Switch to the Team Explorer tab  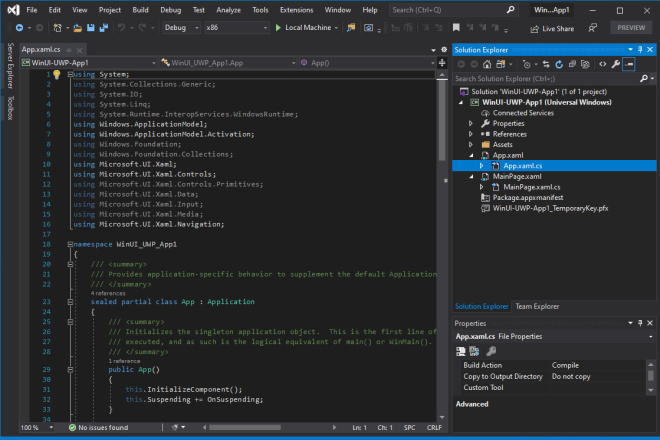coord(537,307)
